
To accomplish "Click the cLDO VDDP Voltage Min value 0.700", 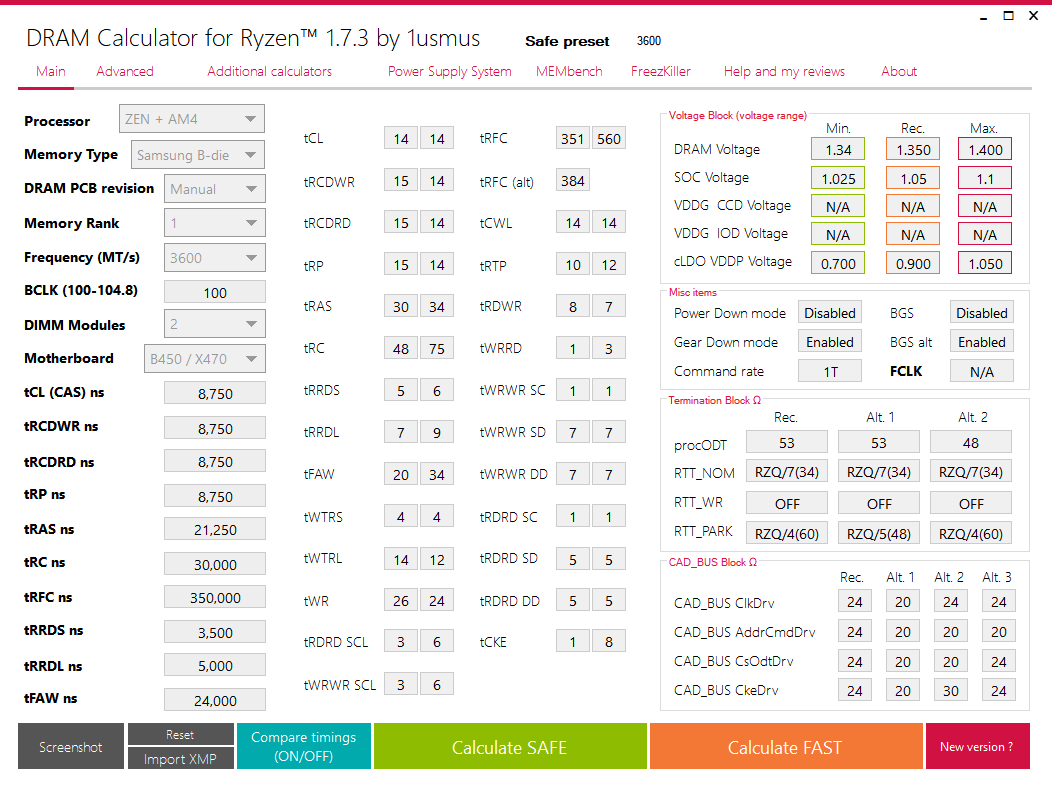I will pos(838,263).
